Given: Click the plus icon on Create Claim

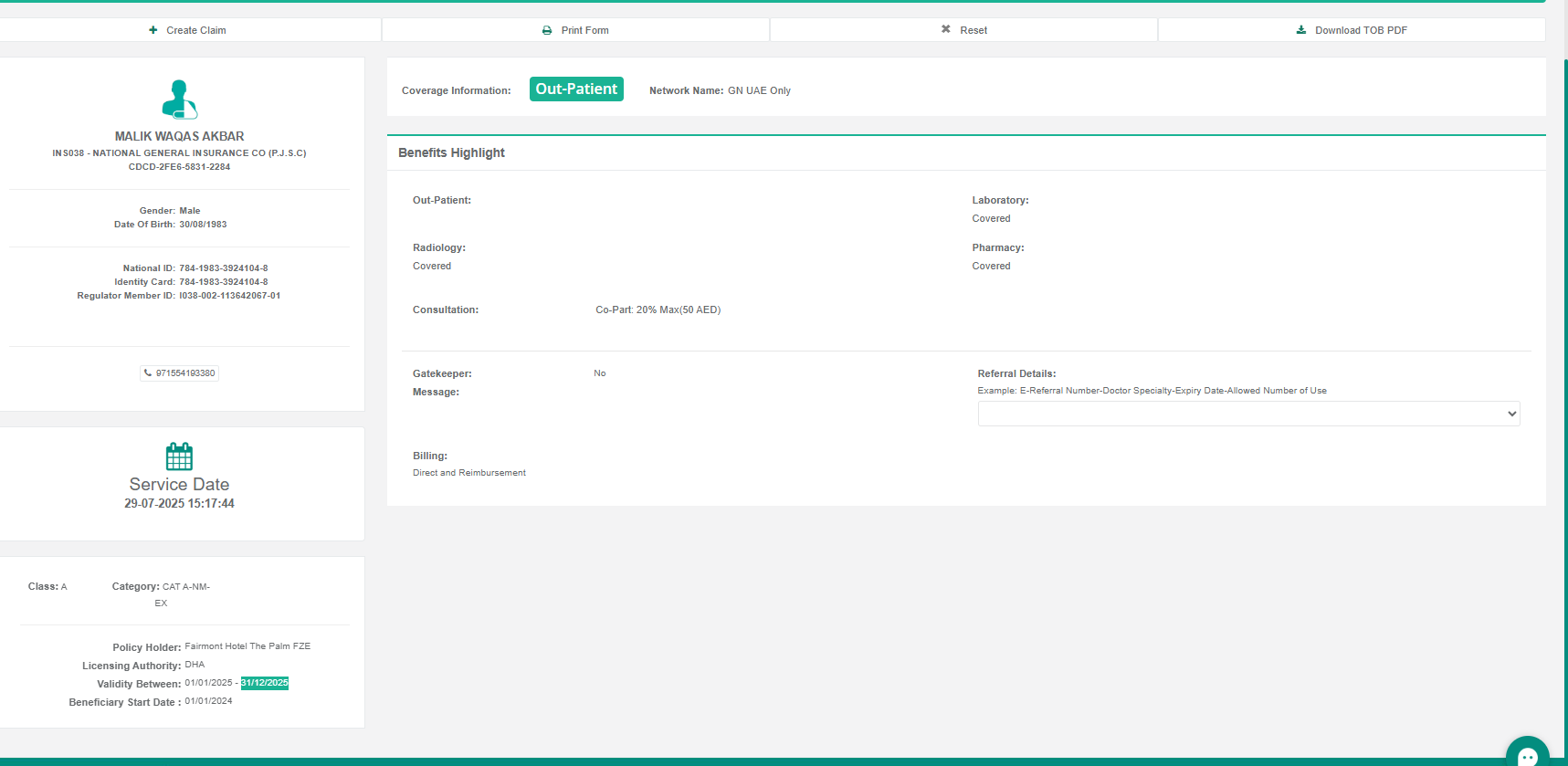Looking at the screenshot, I should coord(153,30).
